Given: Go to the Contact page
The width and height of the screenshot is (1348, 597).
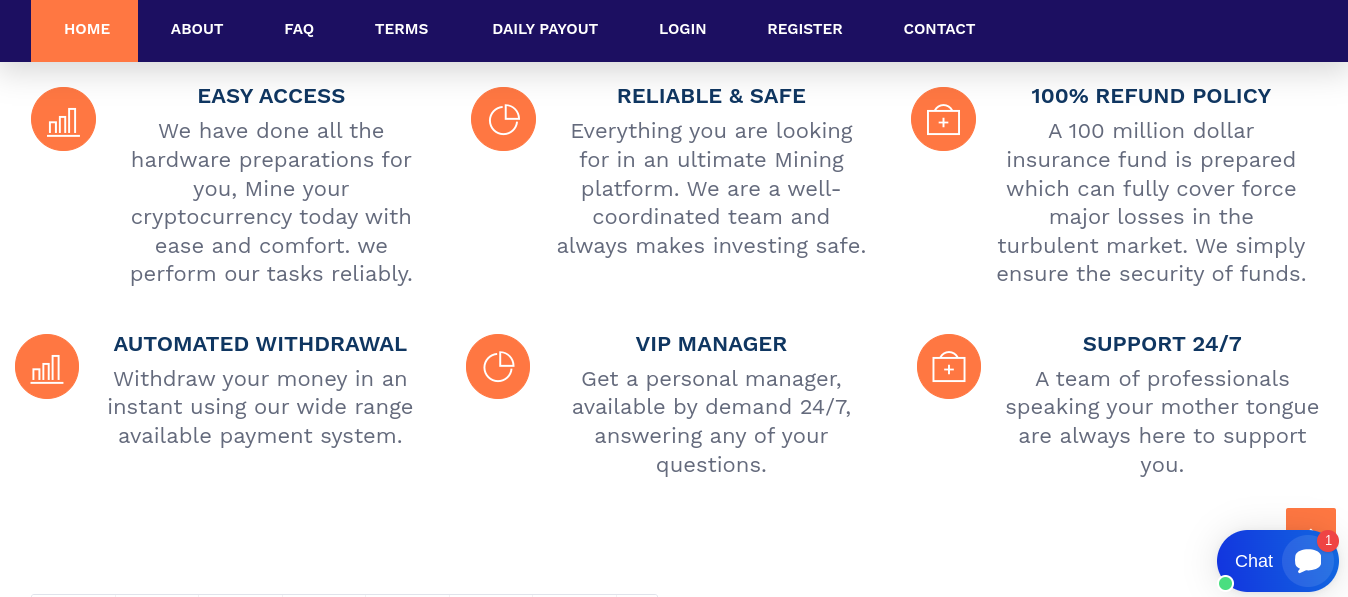Looking at the screenshot, I should pos(939,30).
